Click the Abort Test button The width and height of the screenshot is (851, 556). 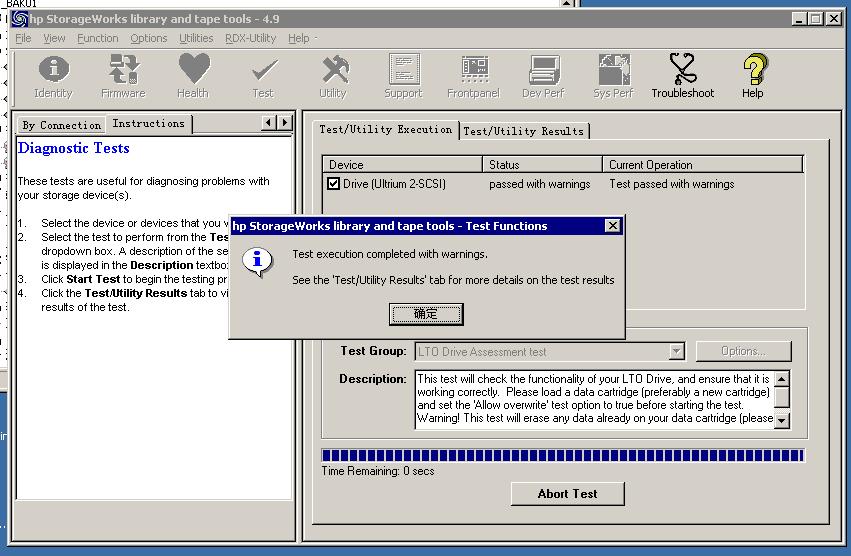pyautogui.click(x=568, y=494)
